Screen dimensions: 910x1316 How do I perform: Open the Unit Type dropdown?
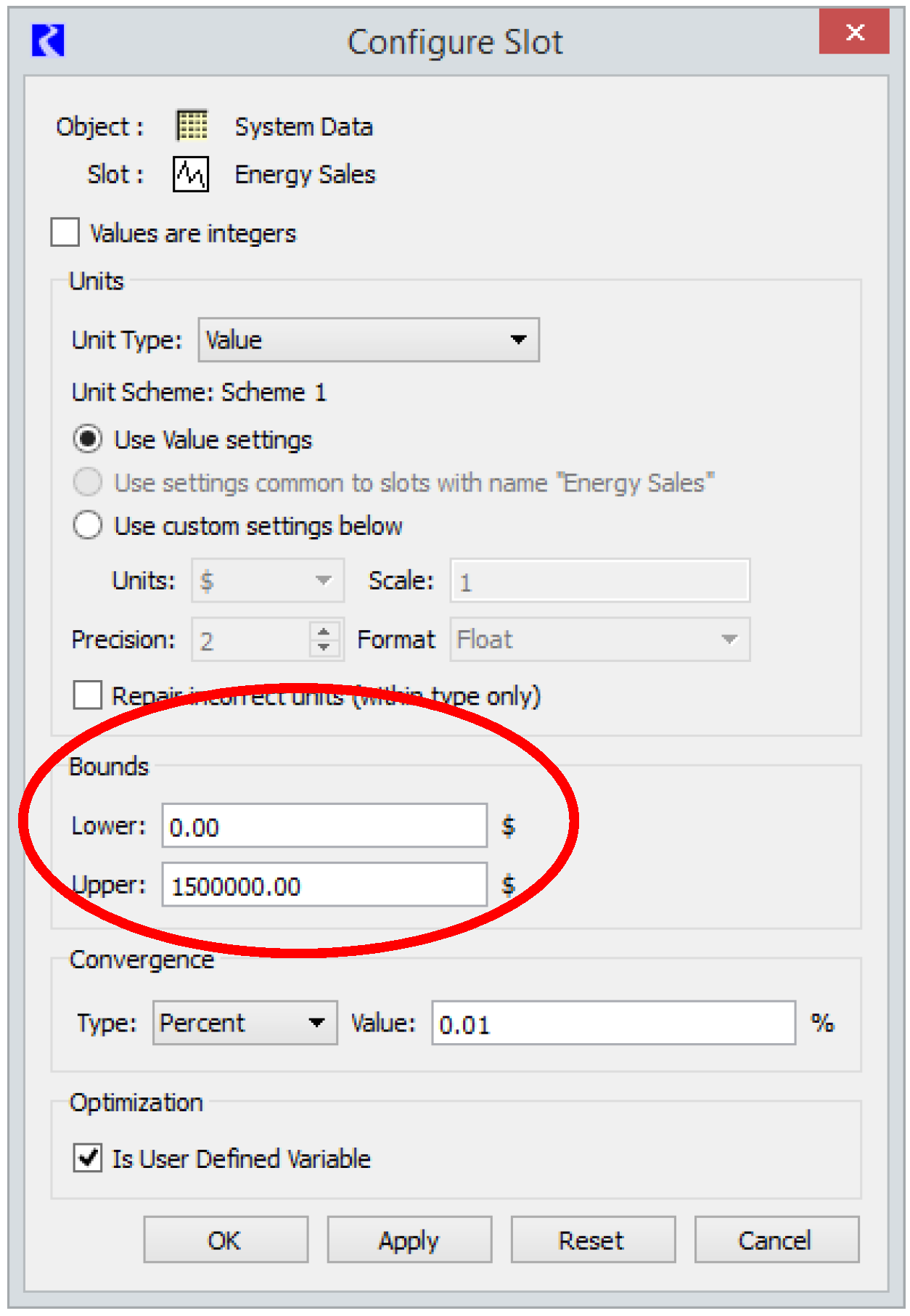tap(369, 340)
